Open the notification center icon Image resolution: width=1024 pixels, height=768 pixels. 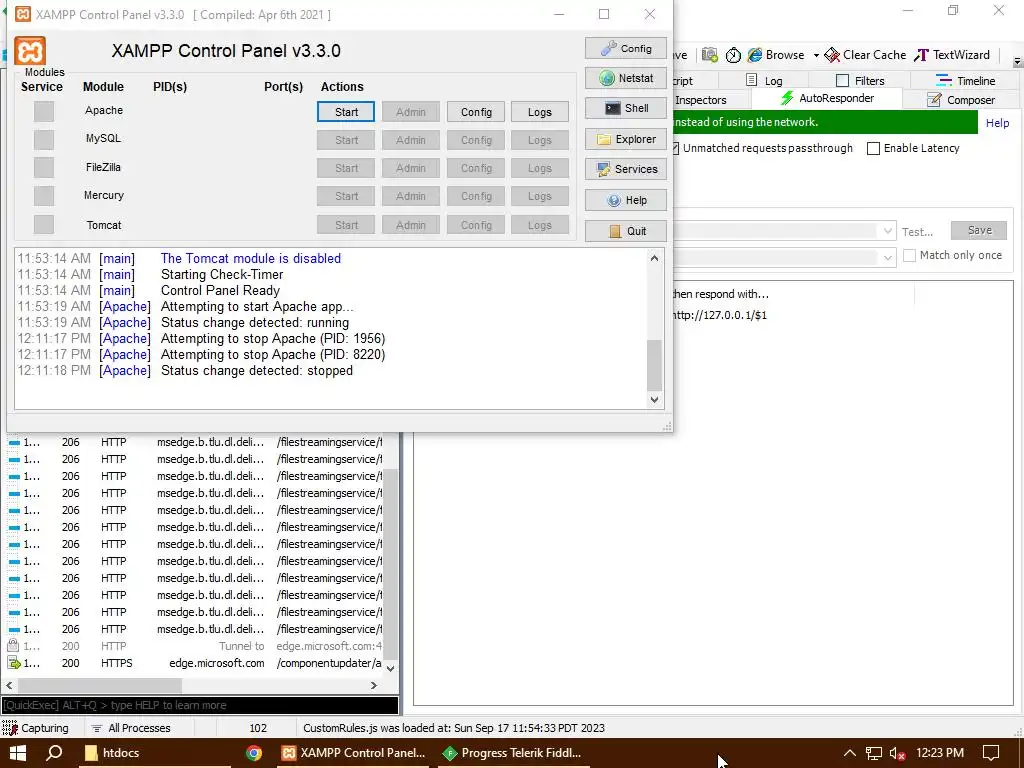(991, 753)
